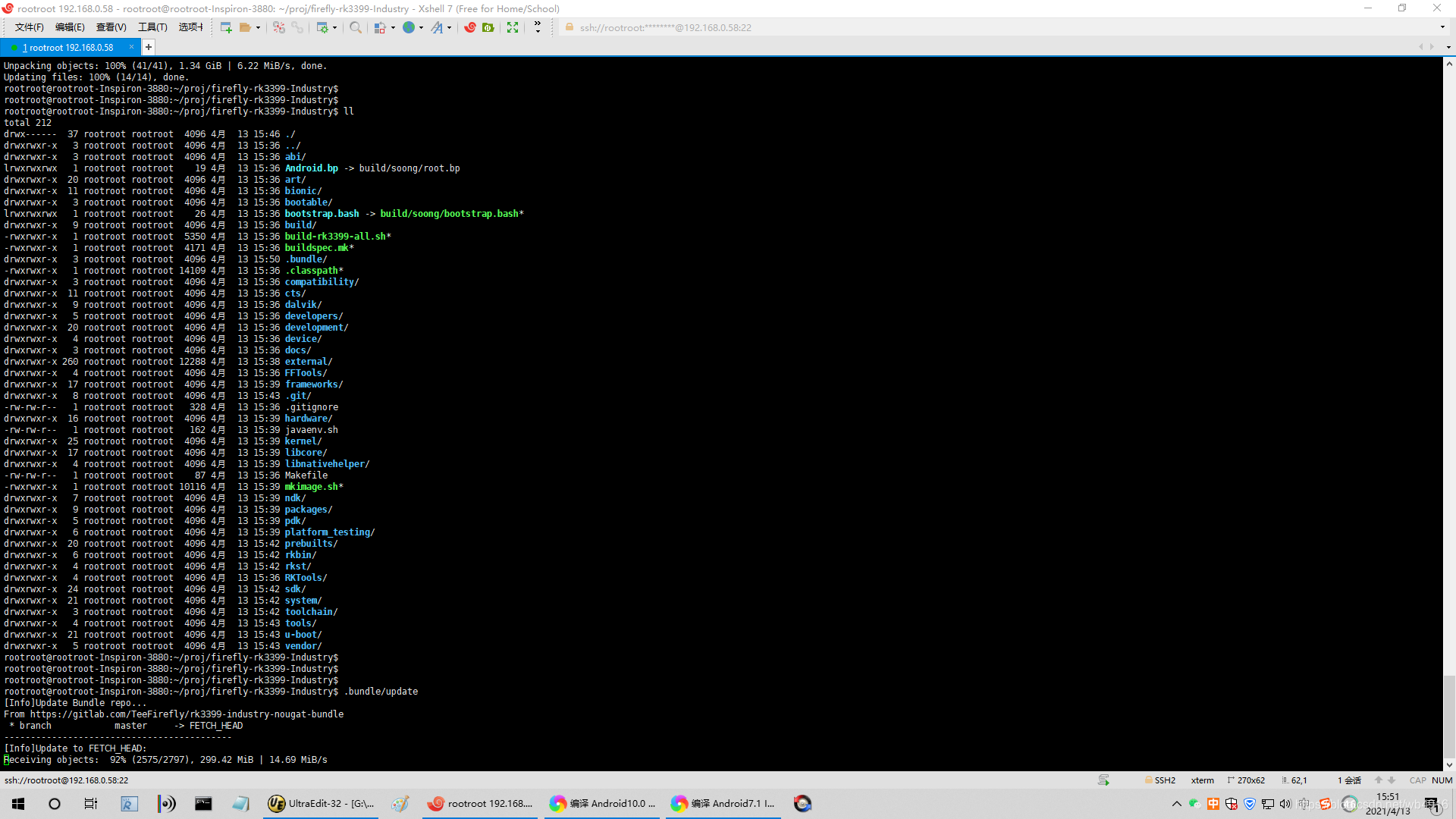Open UltraEdit-32 from the taskbar
The width and height of the screenshot is (1456, 819).
pyautogui.click(x=322, y=804)
